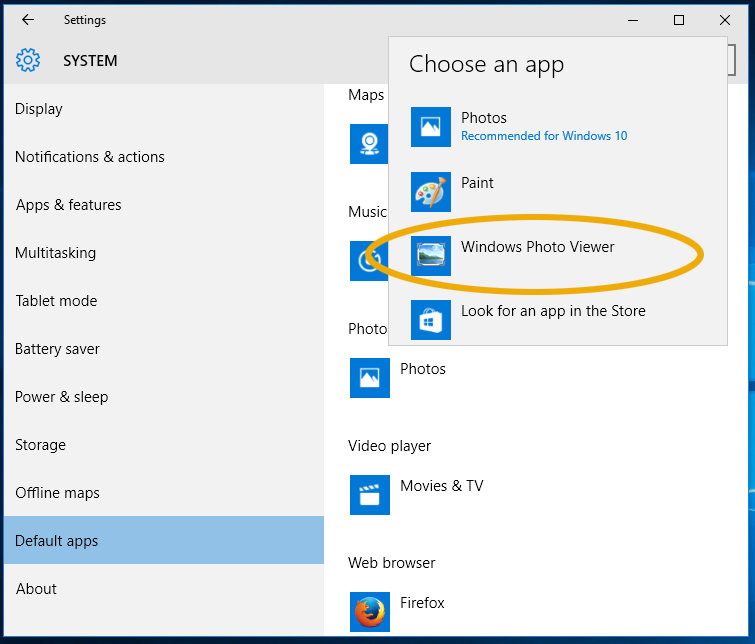Click the Photos icon under Photo viewer
This screenshot has height=644, width=755.
click(x=370, y=378)
